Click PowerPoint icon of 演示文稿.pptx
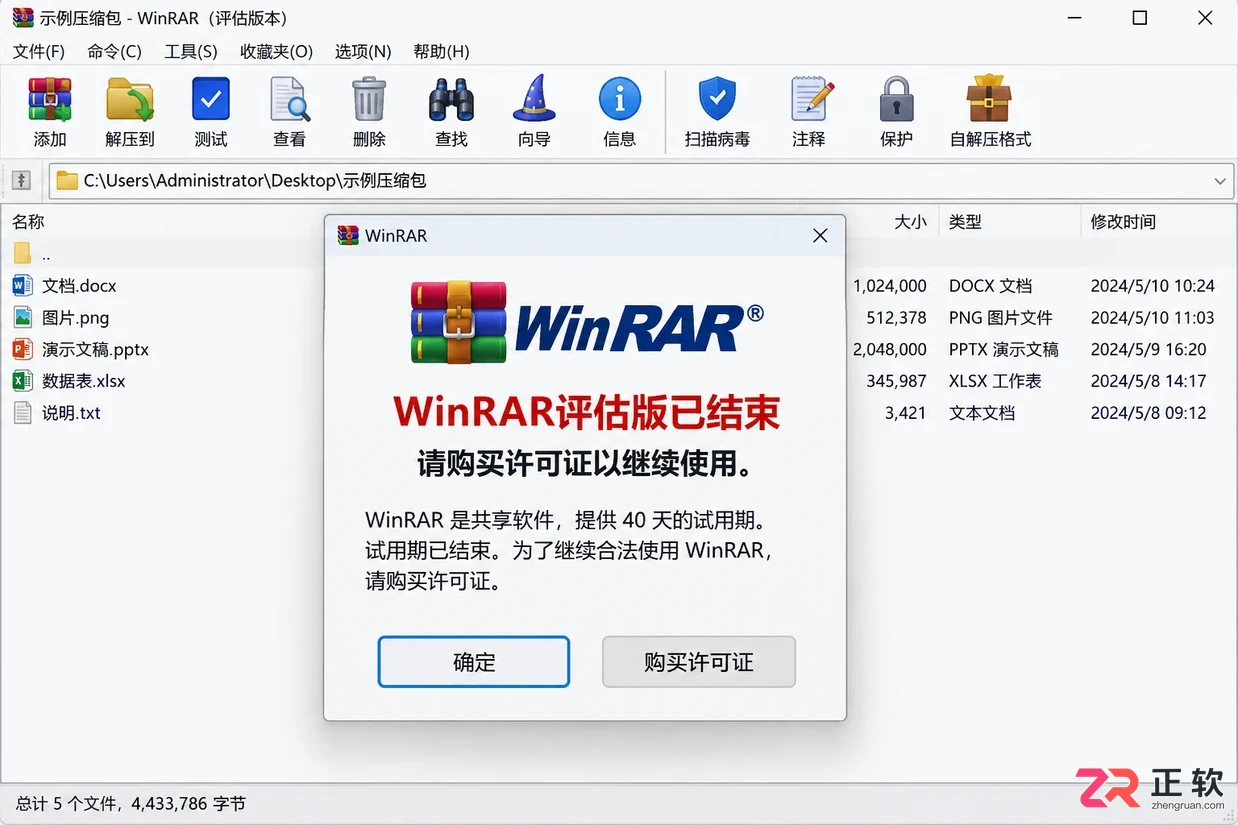This screenshot has width=1238, height=825. point(22,350)
